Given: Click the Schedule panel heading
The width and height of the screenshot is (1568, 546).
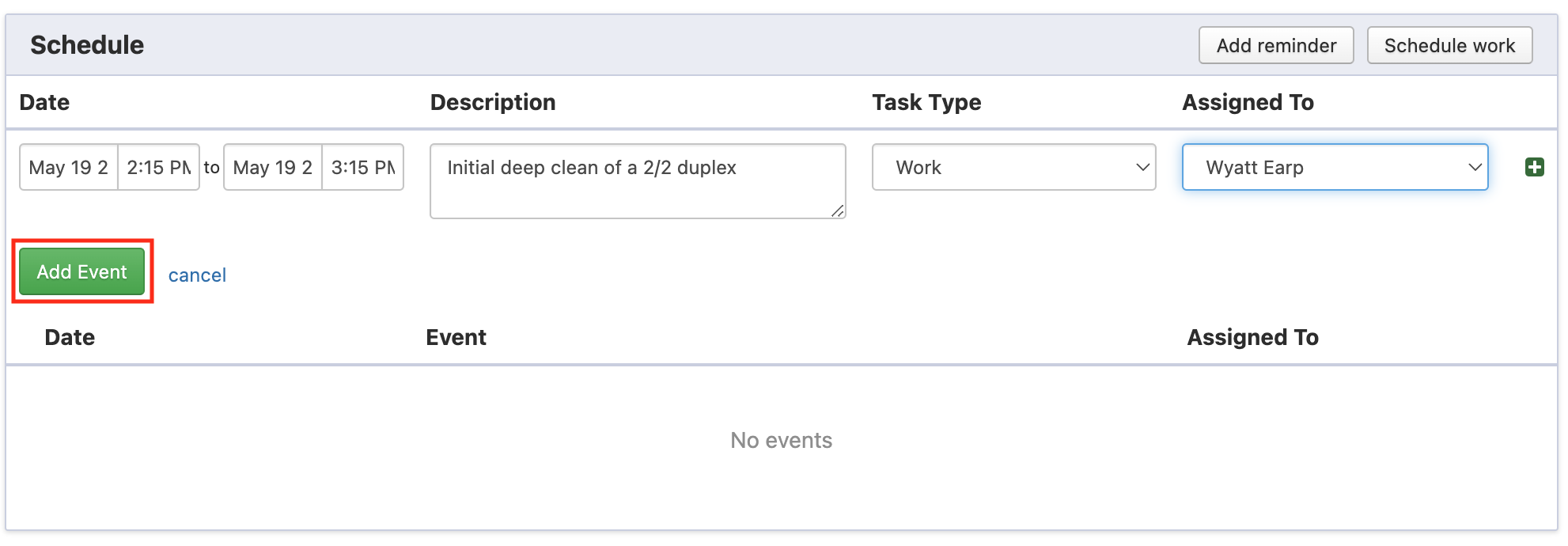Looking at the screenshot, I should coord(87,45).
